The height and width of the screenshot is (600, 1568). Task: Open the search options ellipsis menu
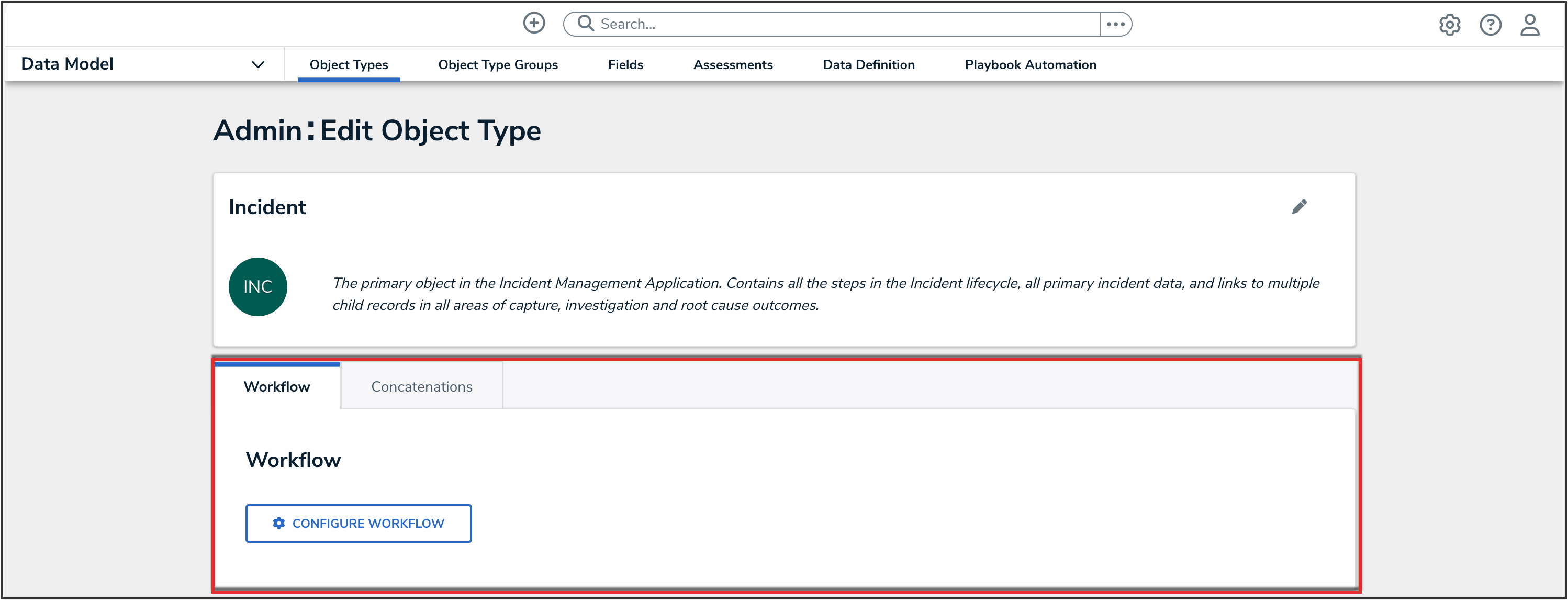coord(1115,24)
